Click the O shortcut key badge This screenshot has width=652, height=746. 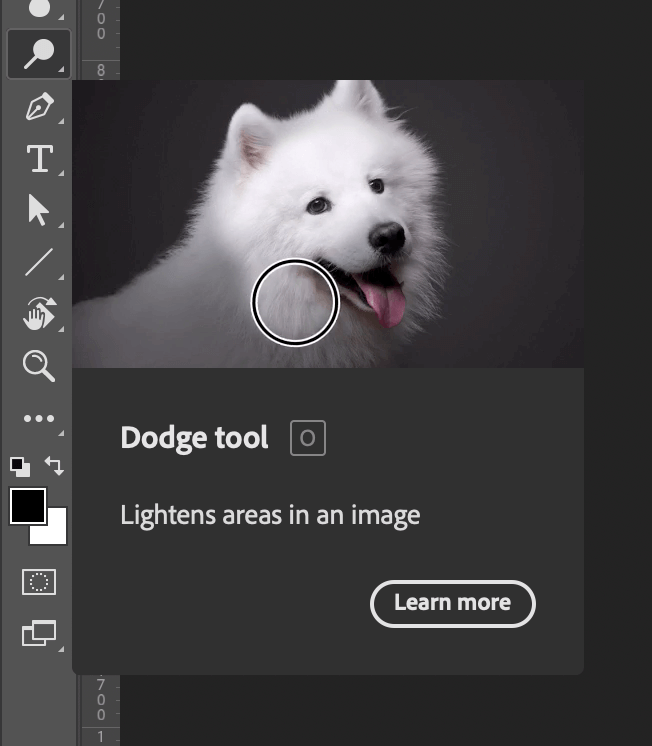coord(308,438)
